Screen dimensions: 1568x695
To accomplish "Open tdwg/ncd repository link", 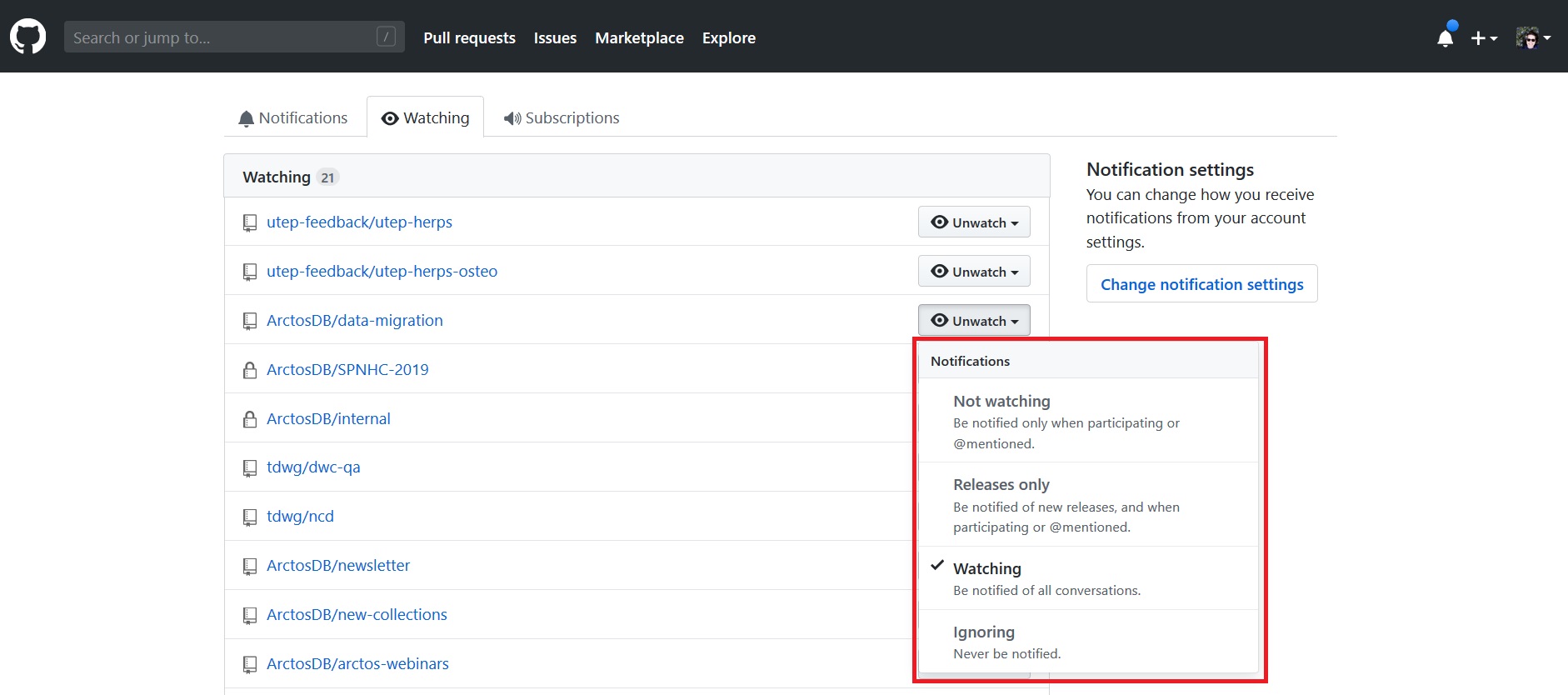I will point(300,517).
